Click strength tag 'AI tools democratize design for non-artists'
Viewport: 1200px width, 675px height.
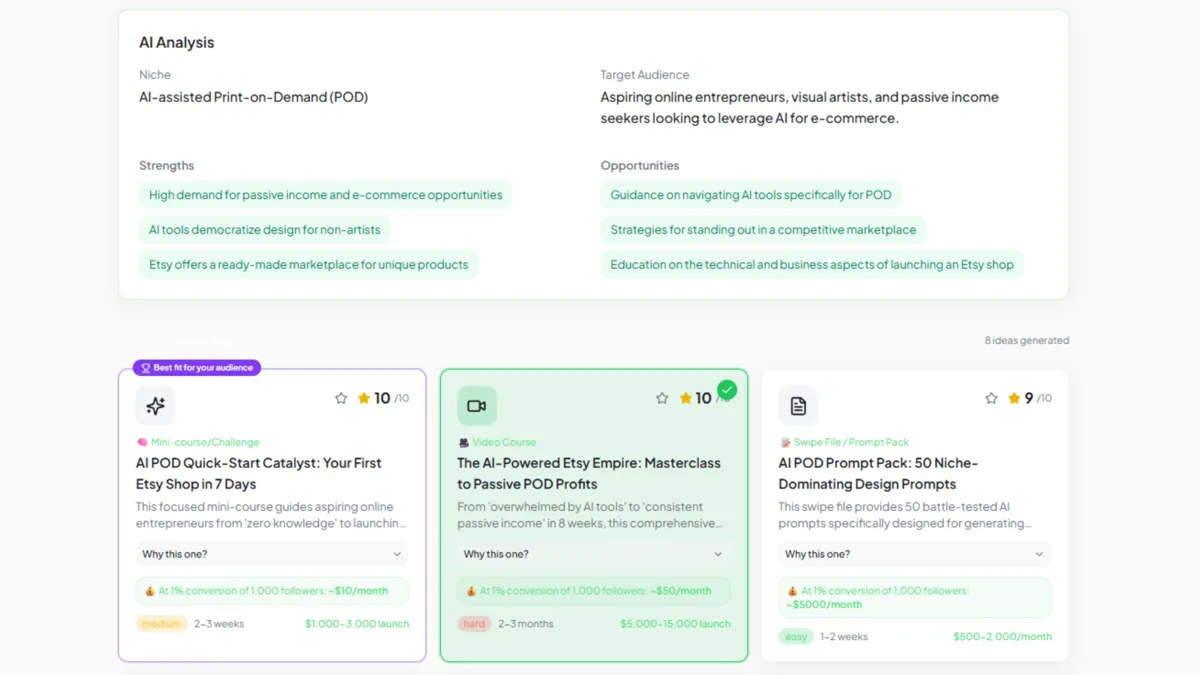[264, 230]
